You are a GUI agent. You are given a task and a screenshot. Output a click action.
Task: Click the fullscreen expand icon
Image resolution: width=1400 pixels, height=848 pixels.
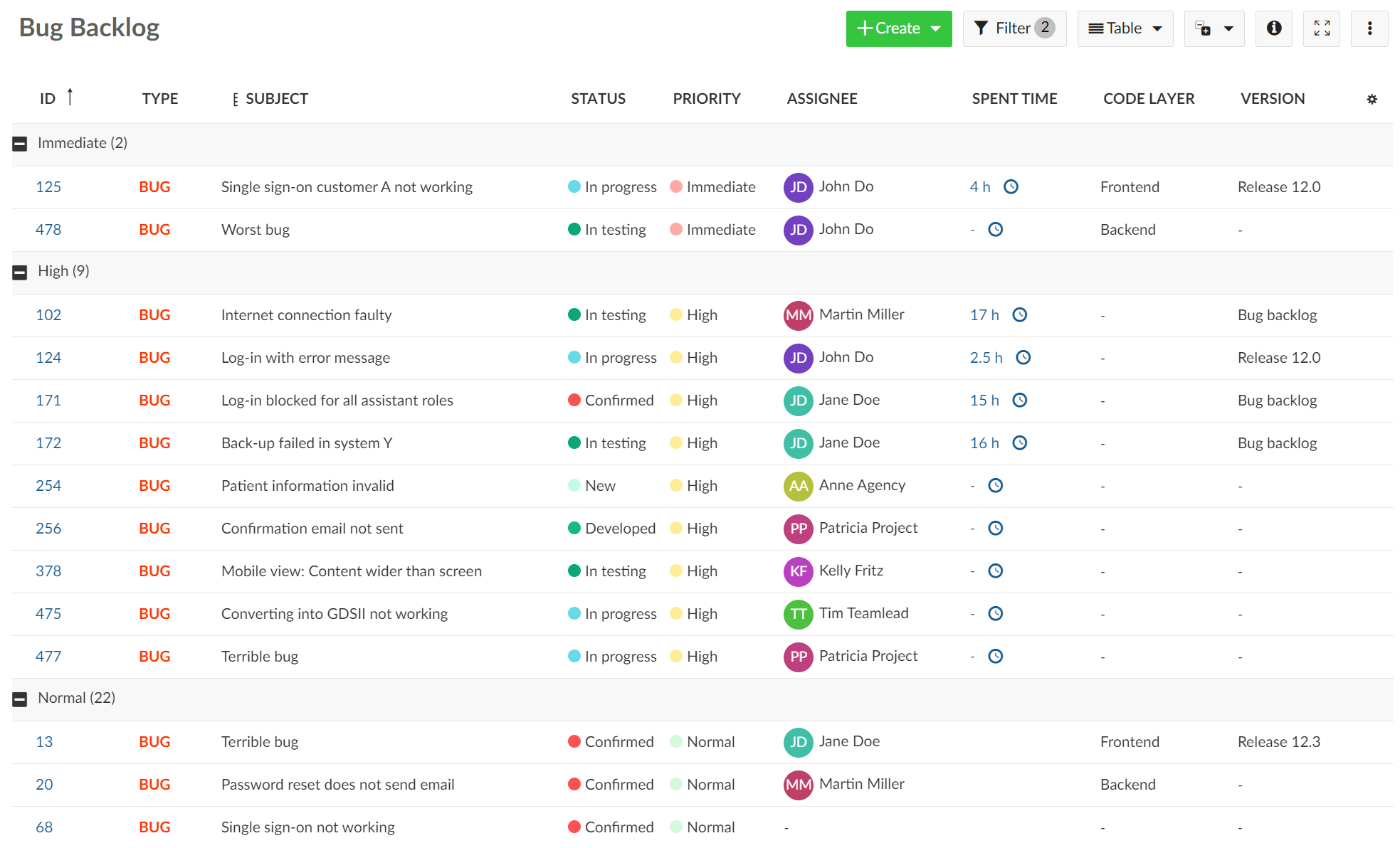[x=1322, y=28]
